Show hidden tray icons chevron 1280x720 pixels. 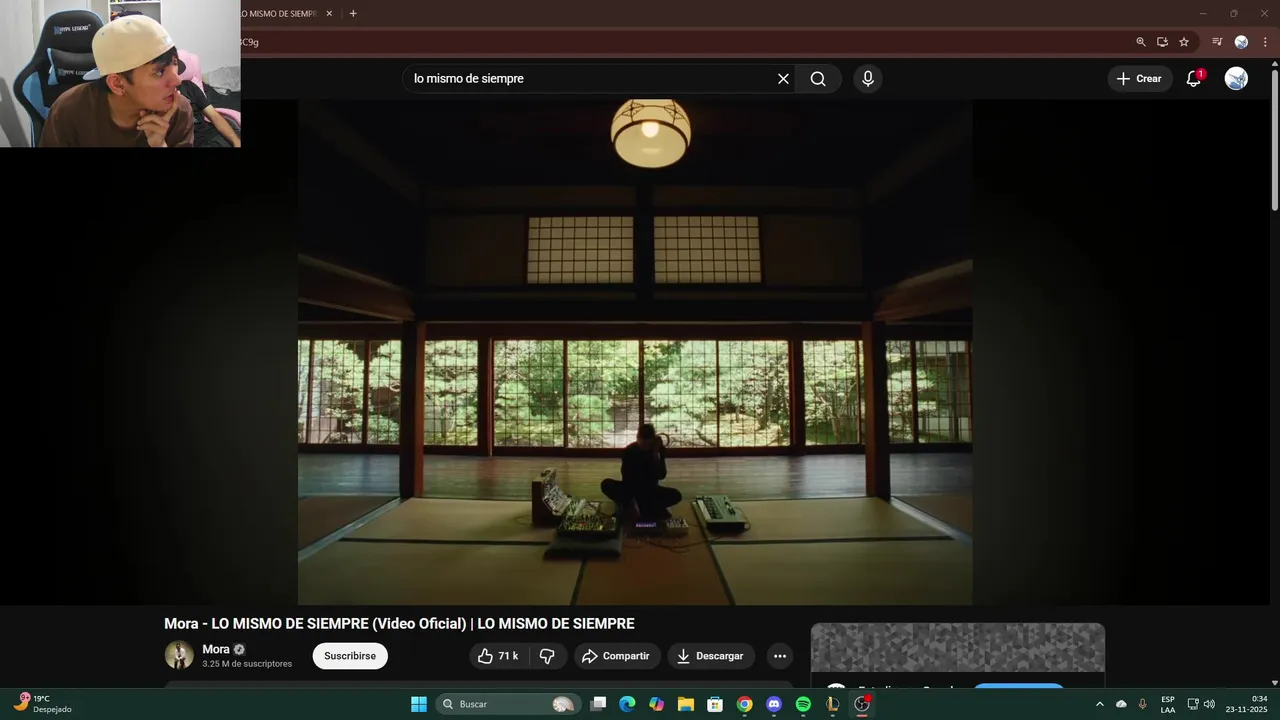tap(1100, 704)
